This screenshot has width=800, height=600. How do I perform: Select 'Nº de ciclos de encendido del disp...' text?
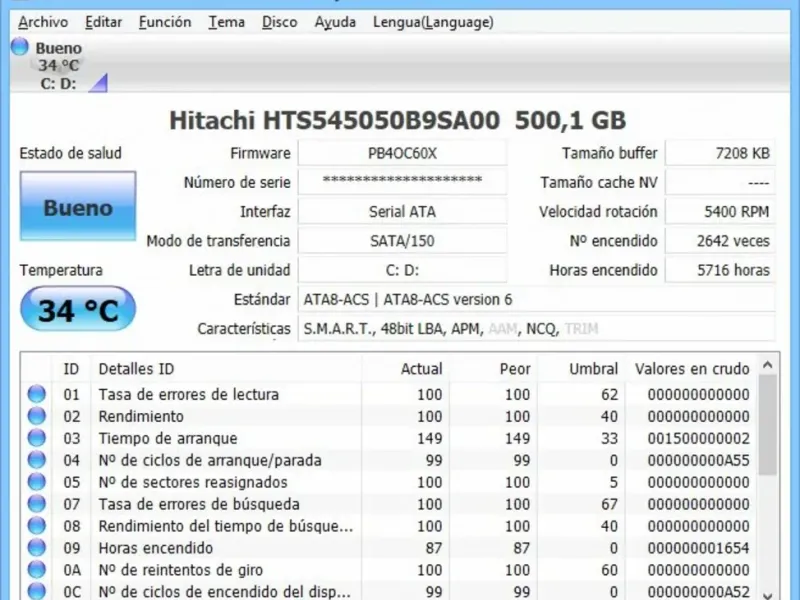[224, 592]
